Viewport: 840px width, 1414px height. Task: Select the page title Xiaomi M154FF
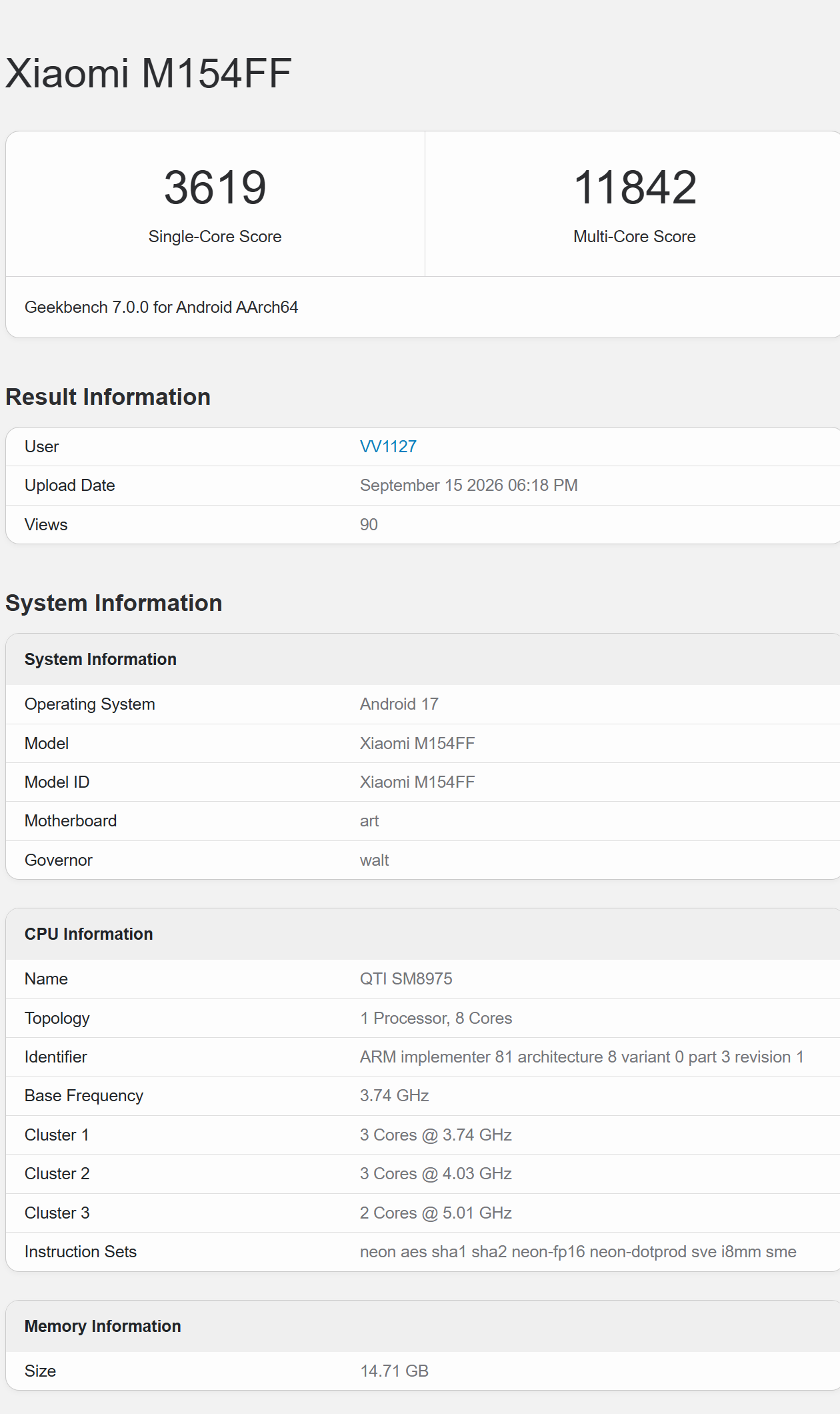(x=149, y=73)
